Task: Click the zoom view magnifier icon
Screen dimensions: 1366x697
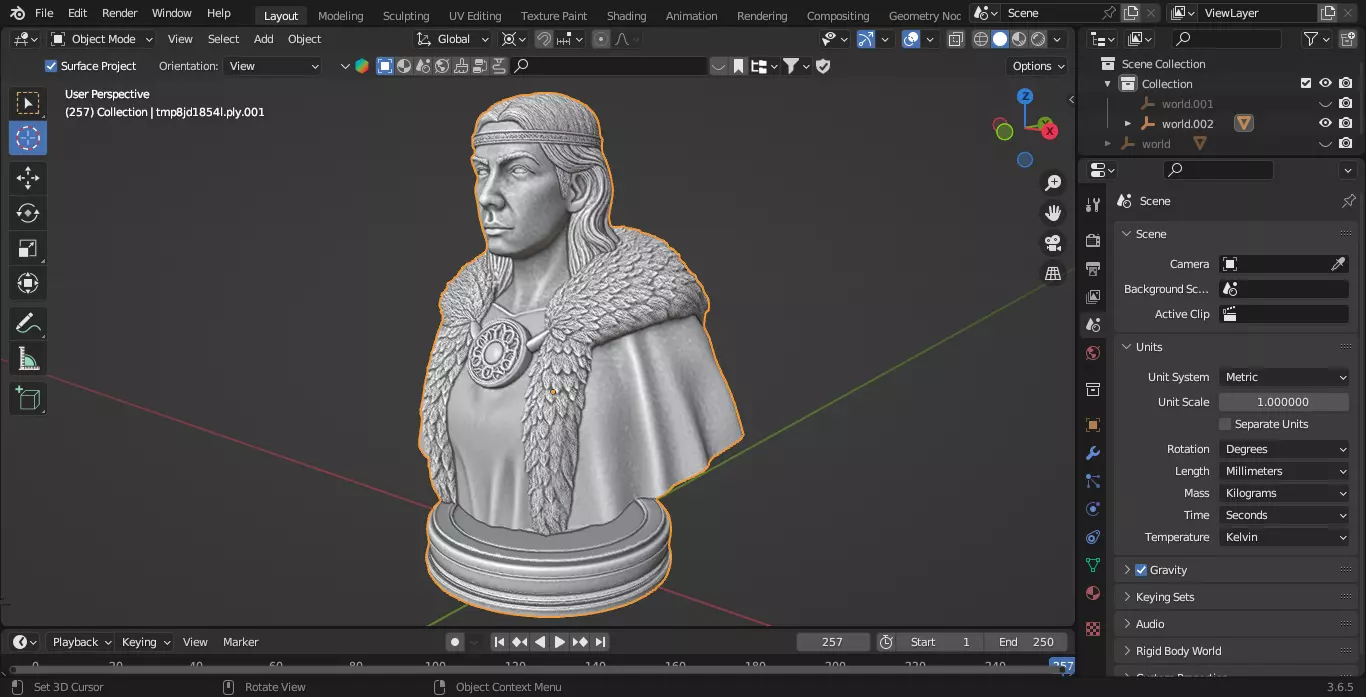Action: coord(1053,183)
